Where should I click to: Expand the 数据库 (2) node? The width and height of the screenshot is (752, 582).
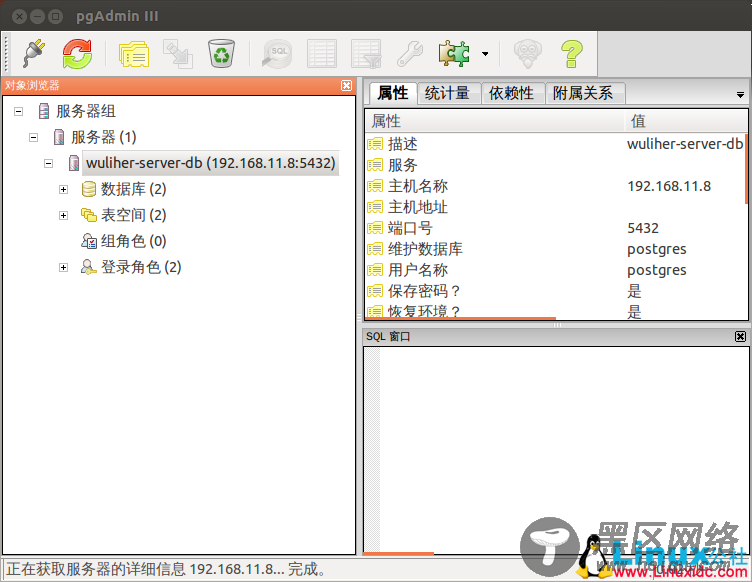63,189
